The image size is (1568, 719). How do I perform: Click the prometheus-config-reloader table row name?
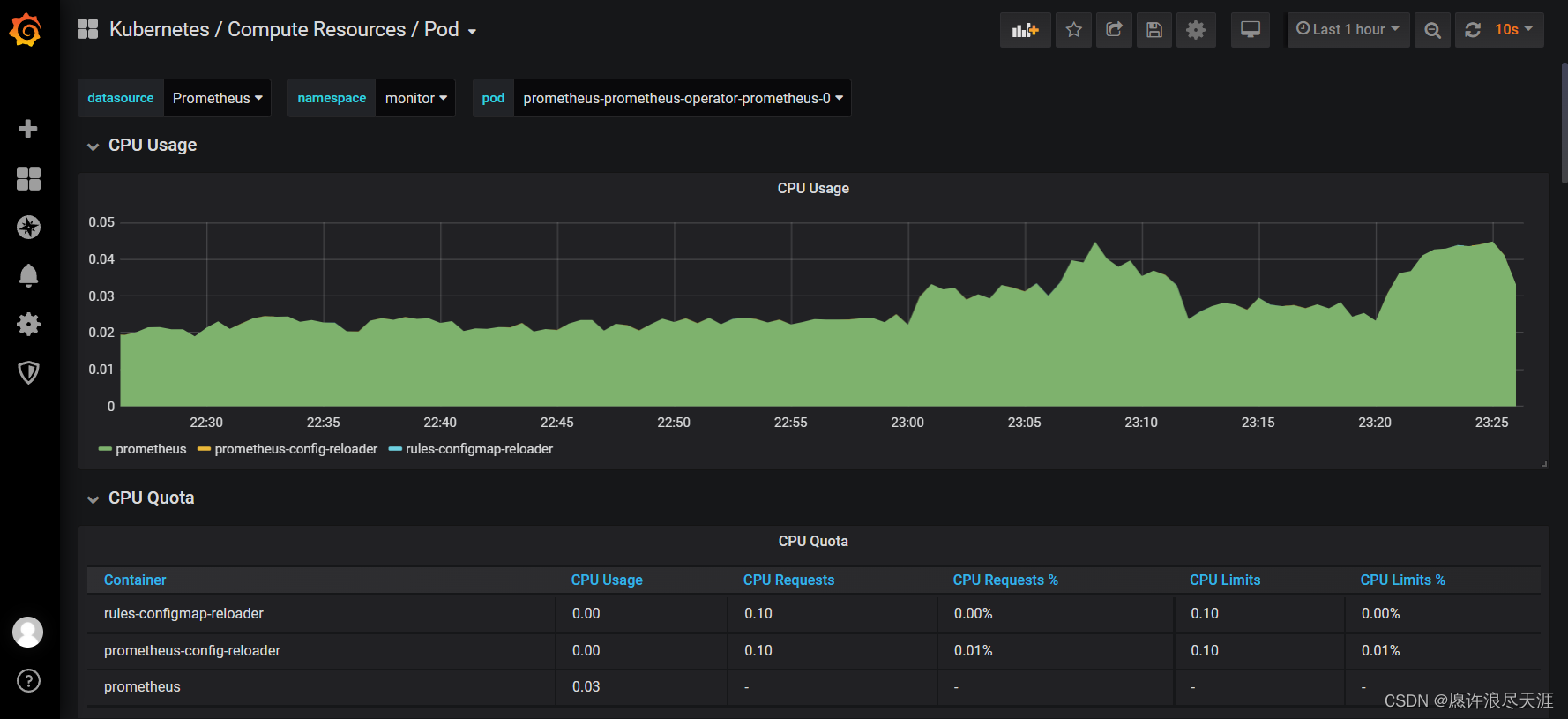click(x=192, y=650)
